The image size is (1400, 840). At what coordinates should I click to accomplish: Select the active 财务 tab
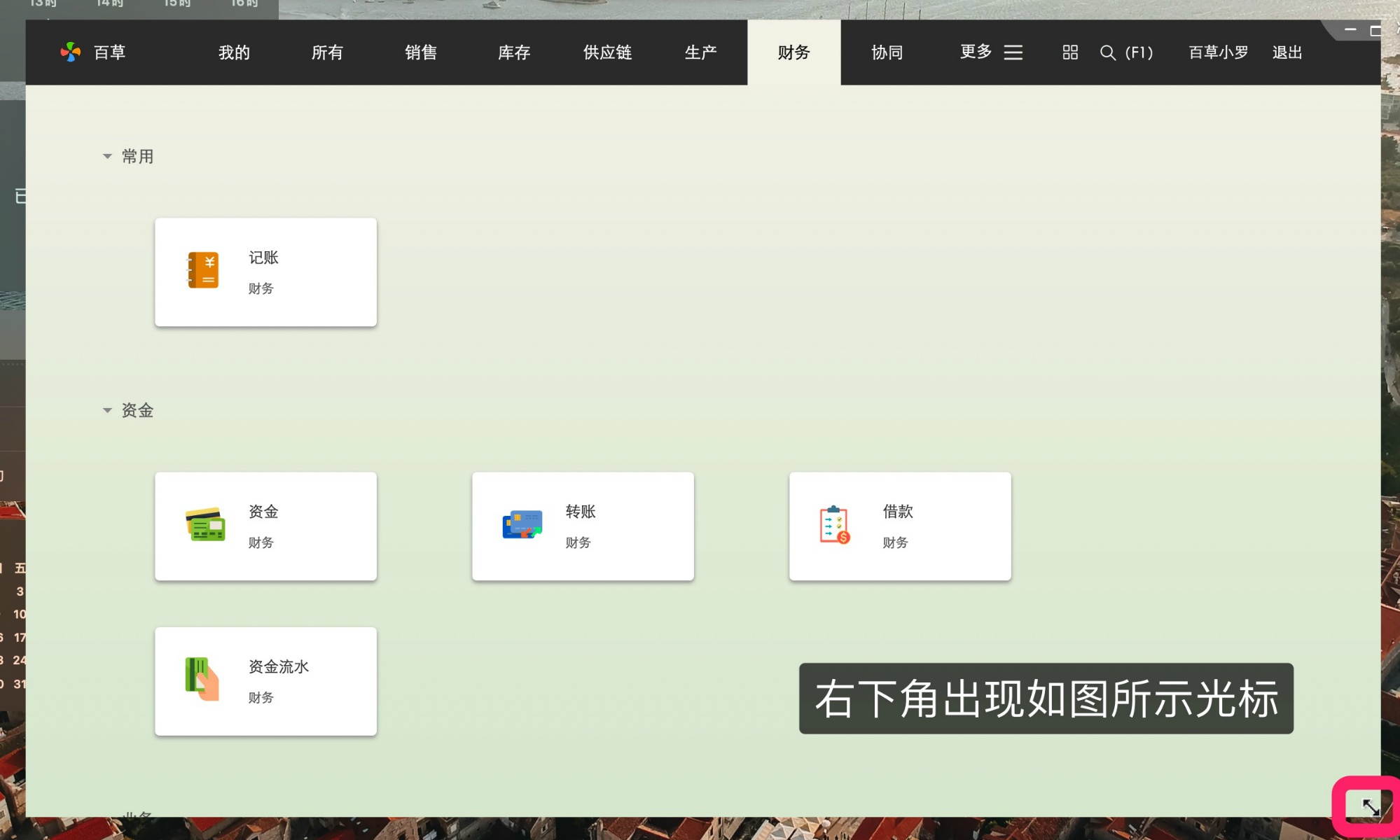point(793,52)
